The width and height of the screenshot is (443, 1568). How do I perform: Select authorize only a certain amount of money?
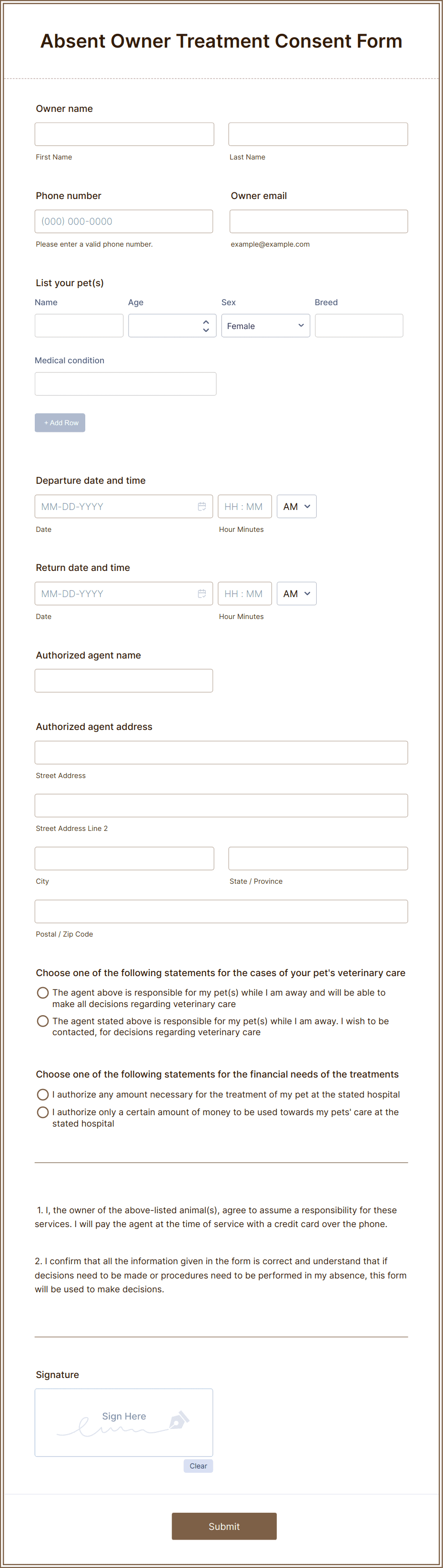pos(42,1112)
